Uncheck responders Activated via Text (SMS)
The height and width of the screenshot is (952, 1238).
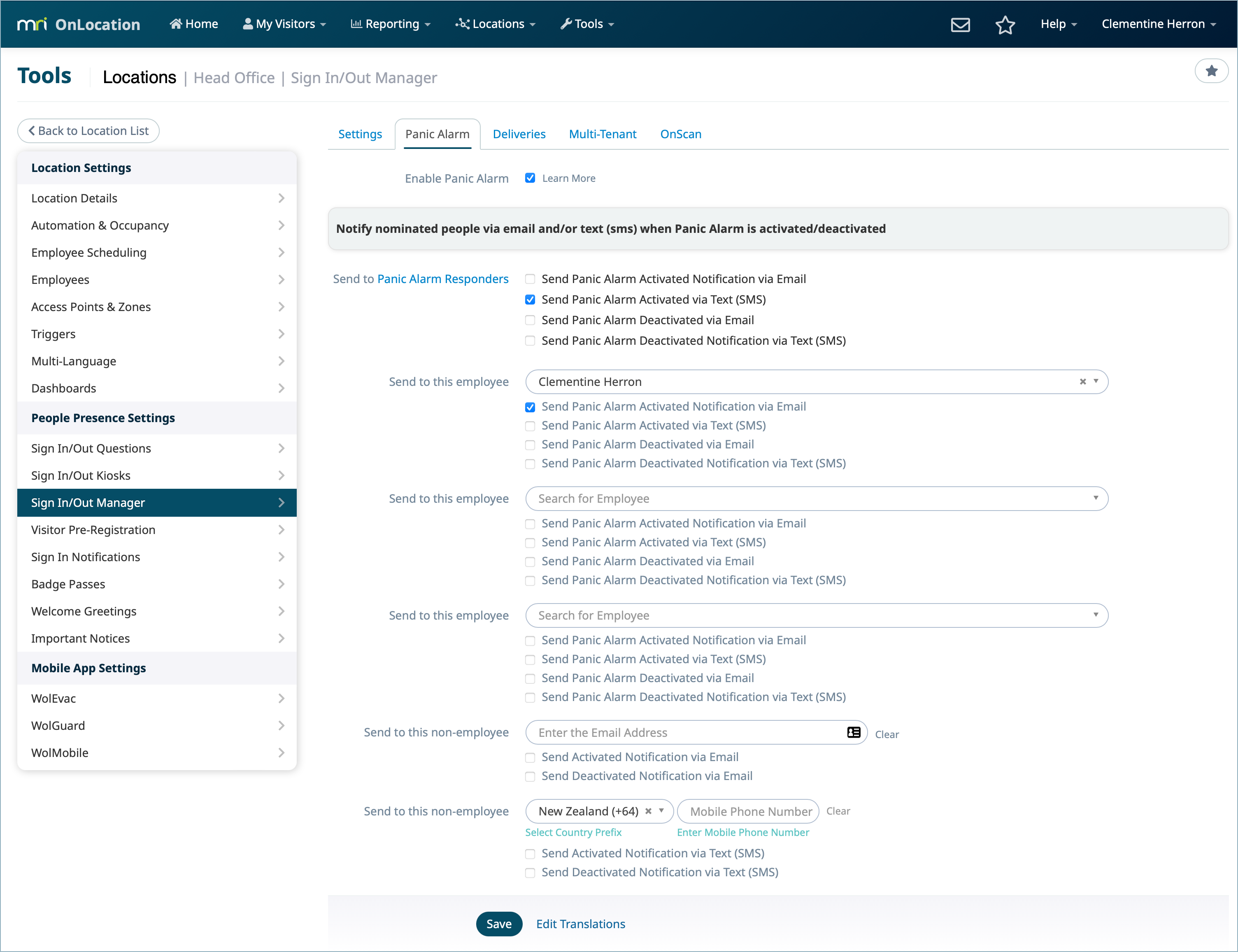click(x=529, y=300)
